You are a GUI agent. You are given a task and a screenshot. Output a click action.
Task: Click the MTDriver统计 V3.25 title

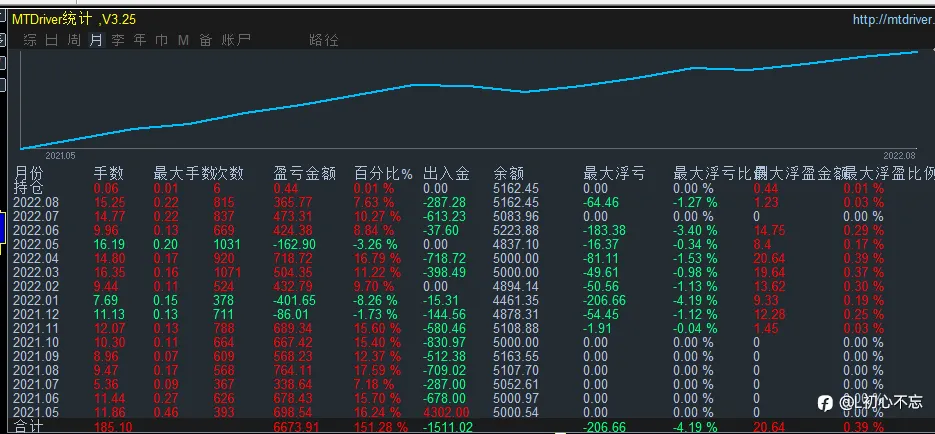tap(74, 20)
